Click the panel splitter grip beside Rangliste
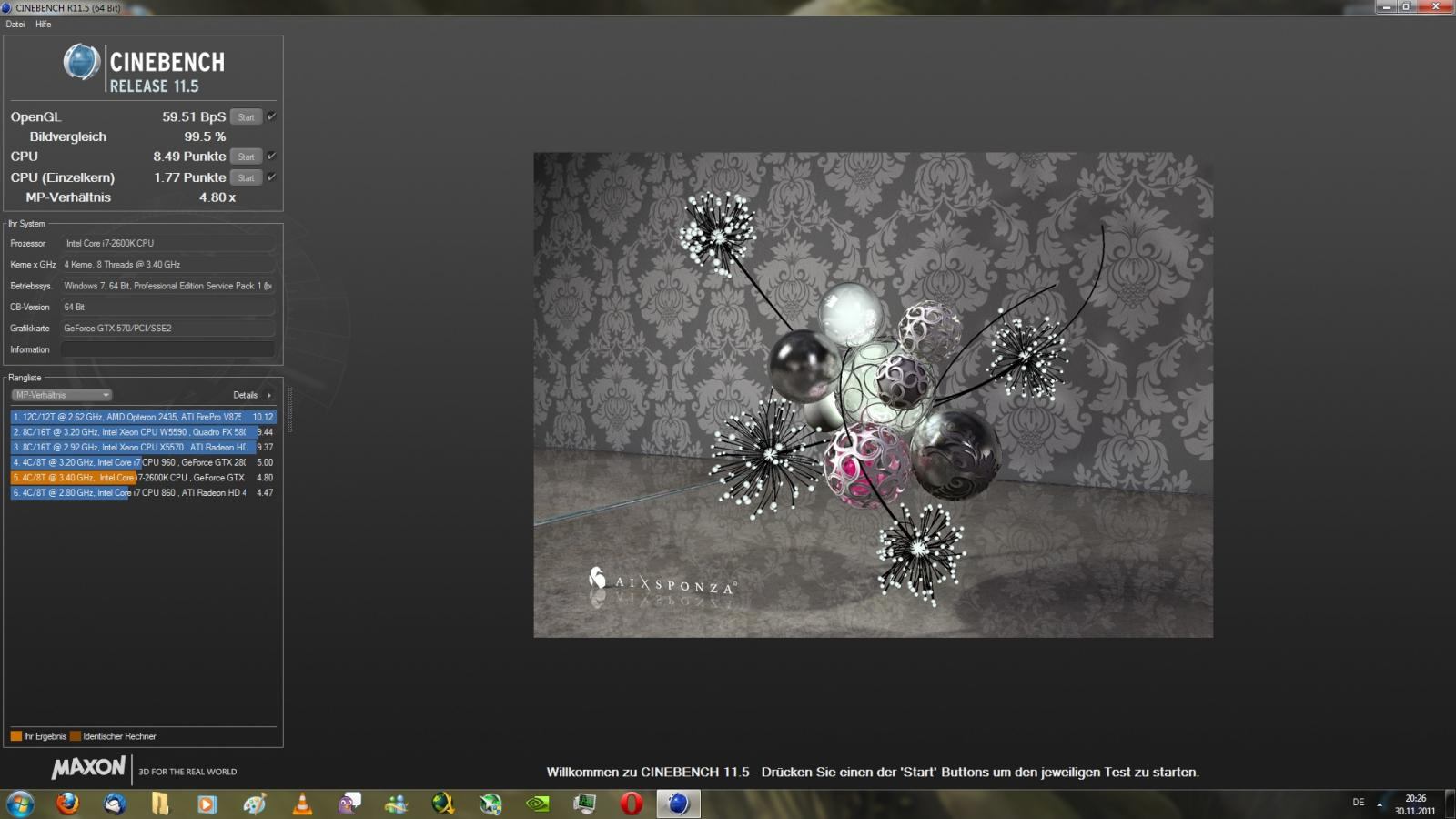The height and width of the screenshot is (819, 1456). point(289,409)
